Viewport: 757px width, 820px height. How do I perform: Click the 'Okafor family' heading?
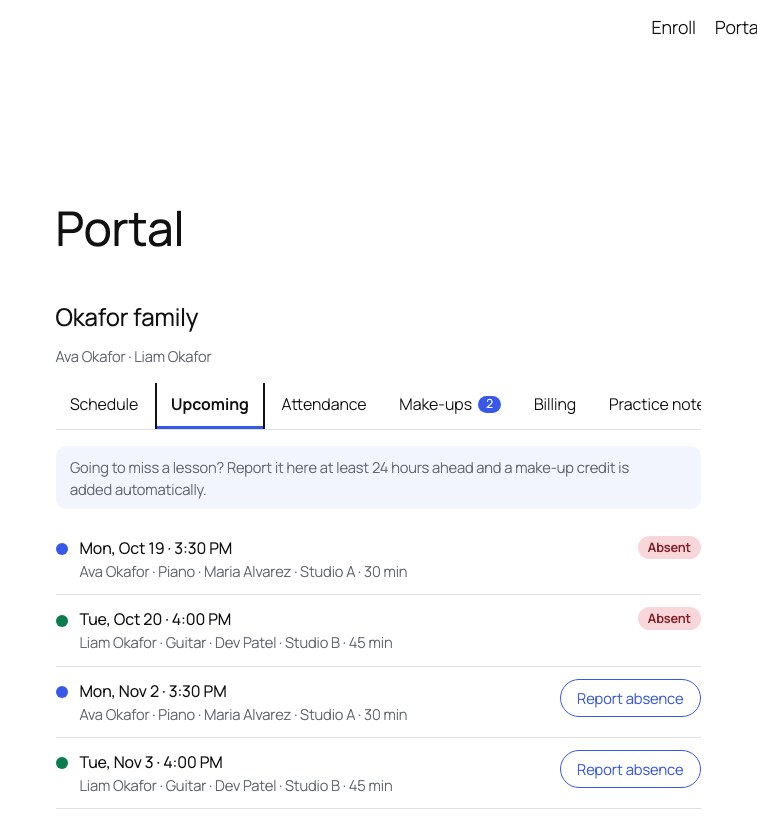[x=127, y=318]
